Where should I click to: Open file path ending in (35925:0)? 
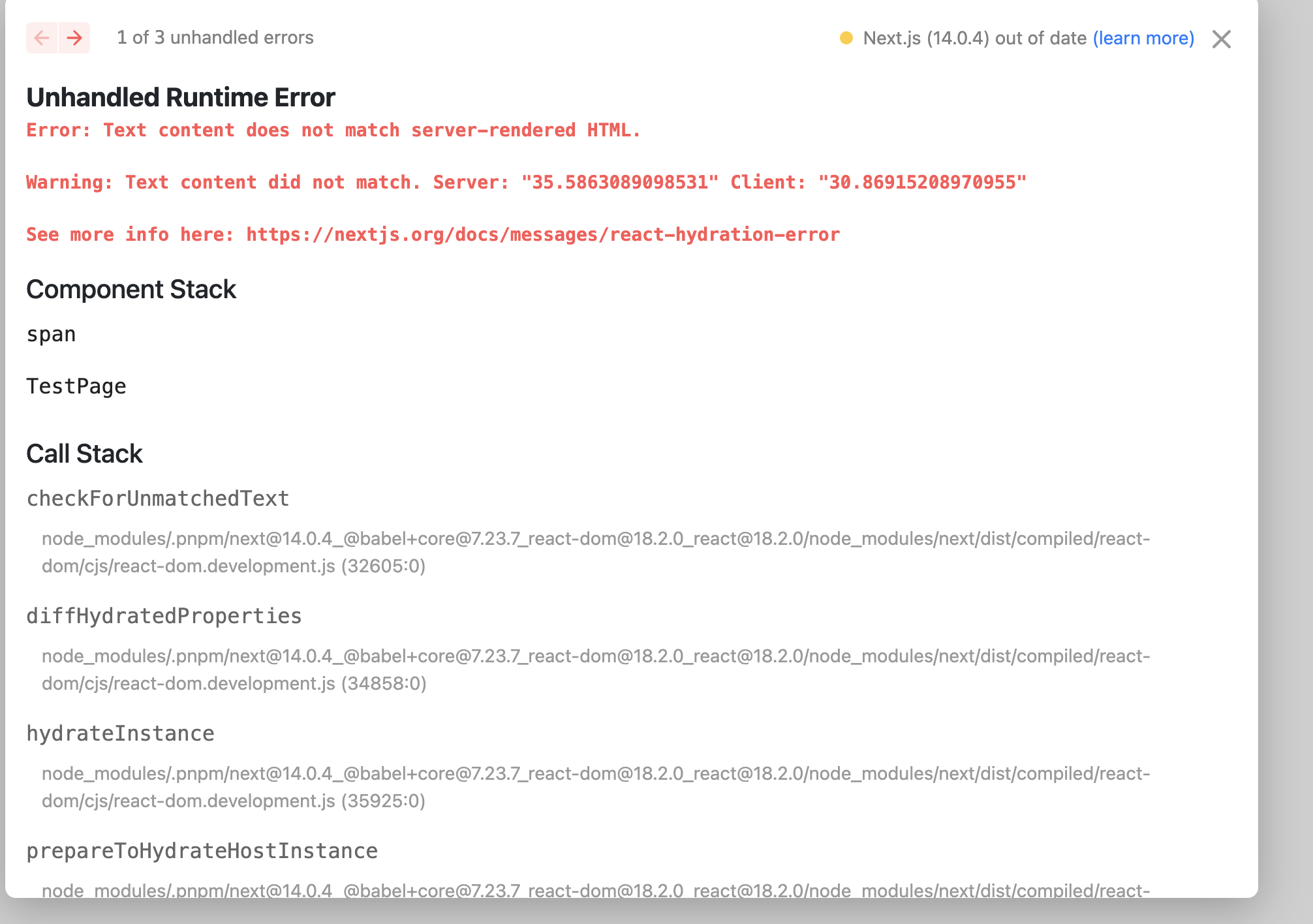596,787
